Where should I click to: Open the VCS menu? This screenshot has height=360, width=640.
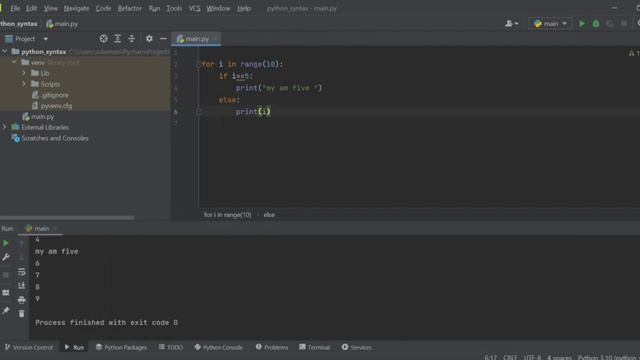(x=194, y=8)
